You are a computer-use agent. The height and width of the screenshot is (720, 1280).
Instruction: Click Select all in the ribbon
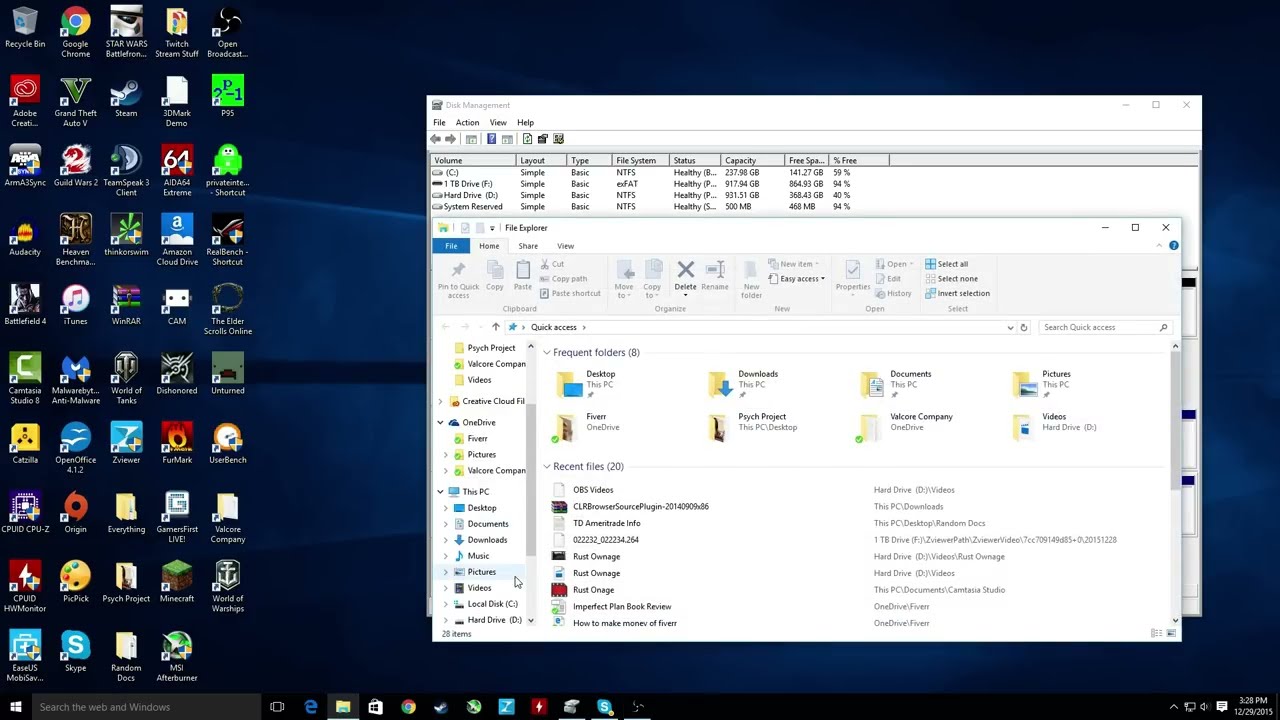tap(946, 264)
